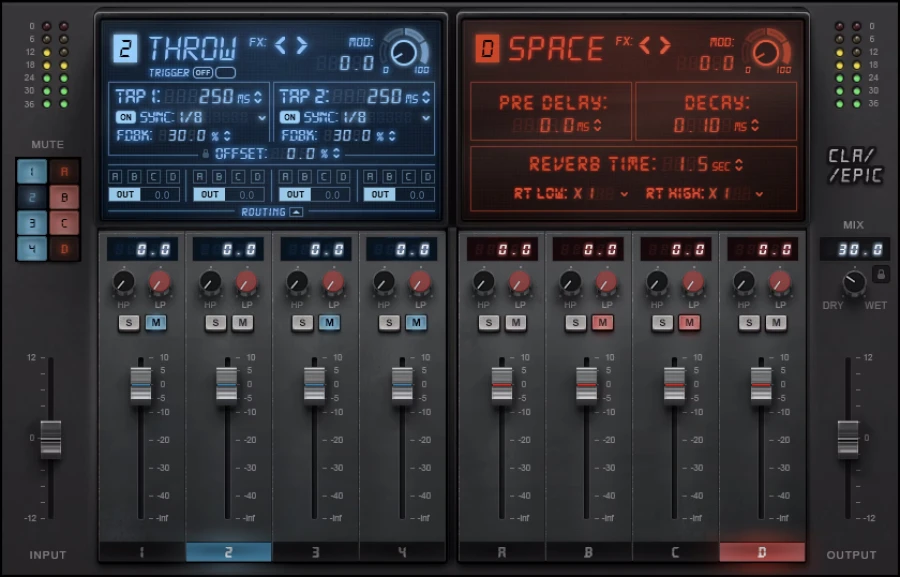Click the lock icon beside OFFSET
This screenshot has width=900, height=577.
coord(205,154)
